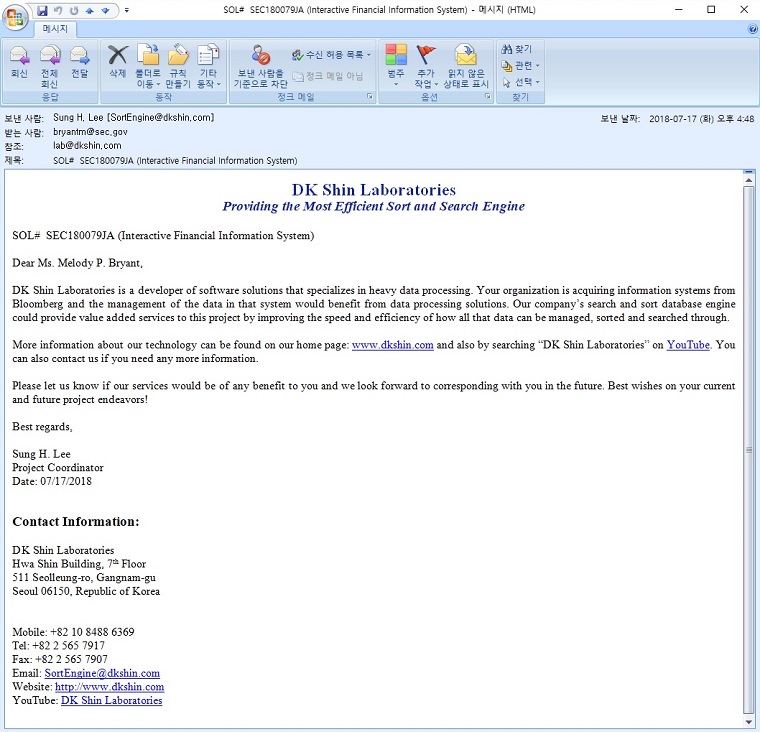Click Create Rule (규칙 만들기) icon
The width and height of the screenshot is (760, 732).
[178, 62]
